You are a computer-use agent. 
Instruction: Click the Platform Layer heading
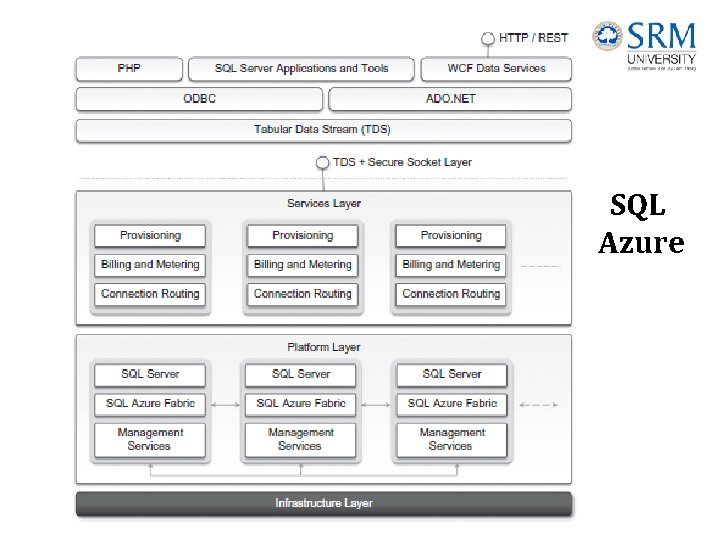click(x=324, y=347)
